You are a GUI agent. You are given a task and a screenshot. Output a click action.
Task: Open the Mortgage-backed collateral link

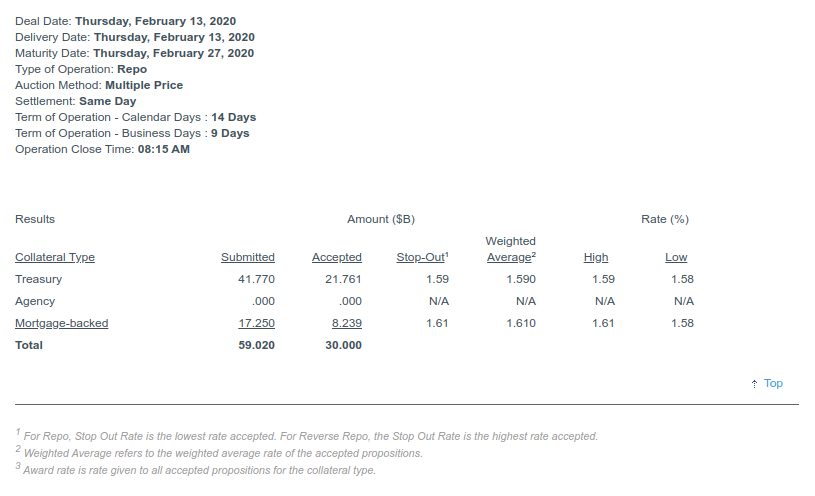(62, 323)
